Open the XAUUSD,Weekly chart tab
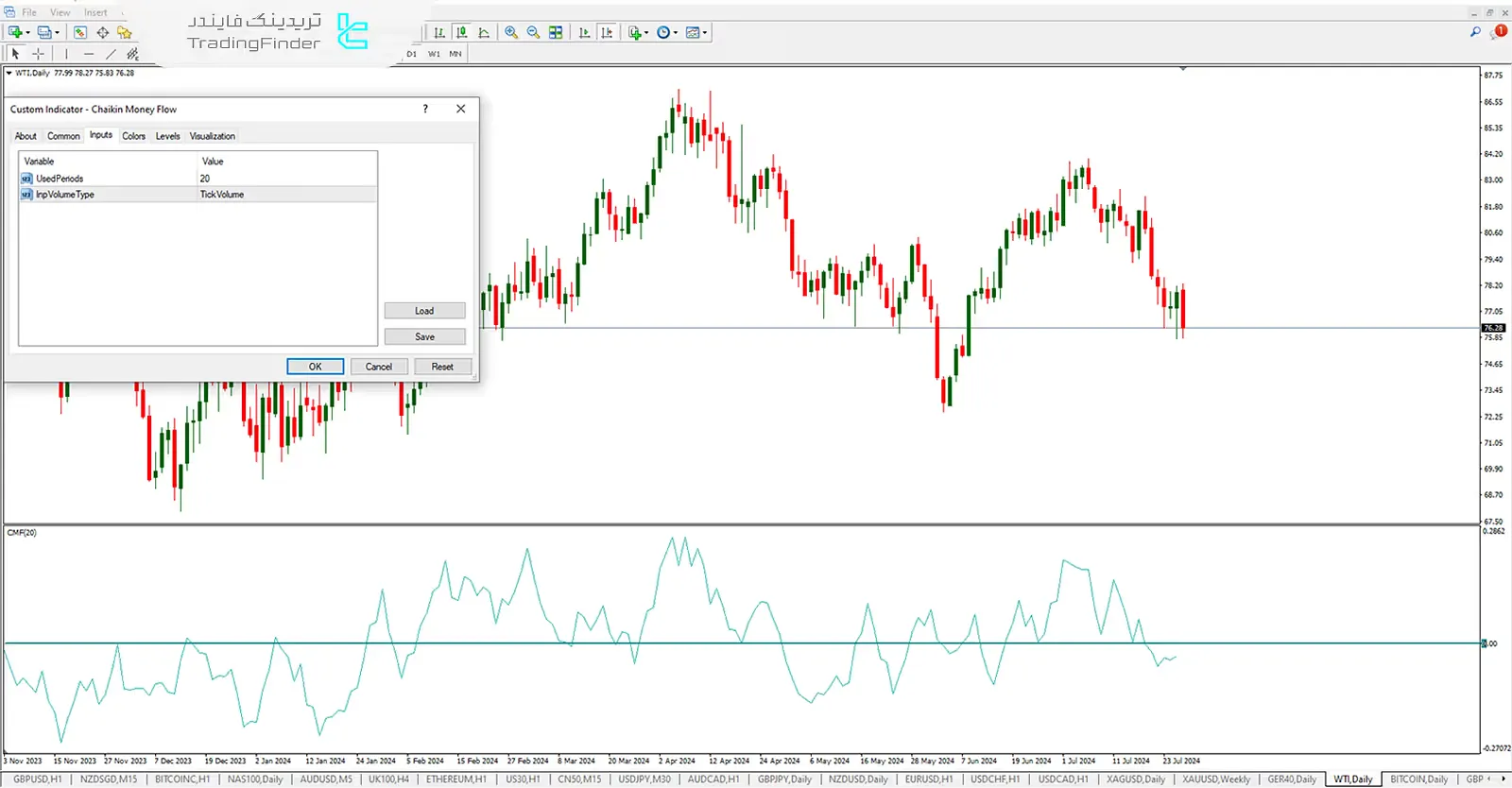Image resolution: width=1512 pixels, height=788 pixels. 1215,779
